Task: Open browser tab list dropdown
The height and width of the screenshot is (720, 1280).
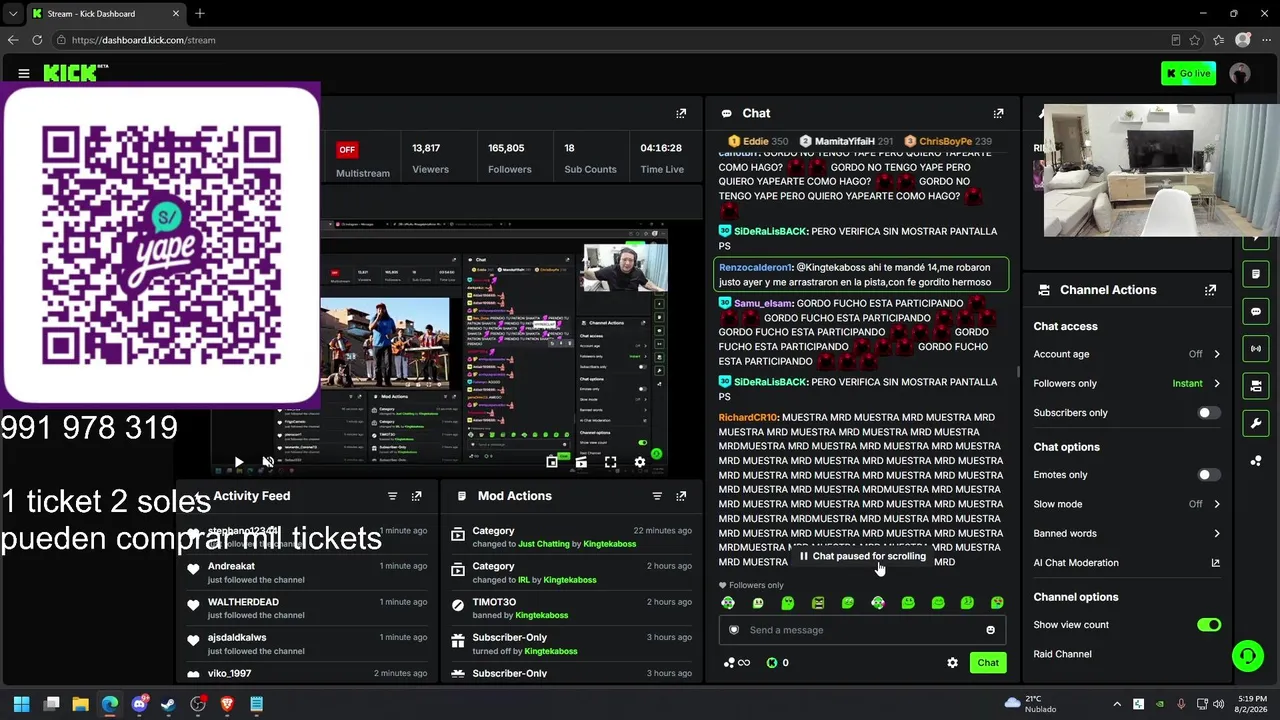Action: (x=12, y=14)
